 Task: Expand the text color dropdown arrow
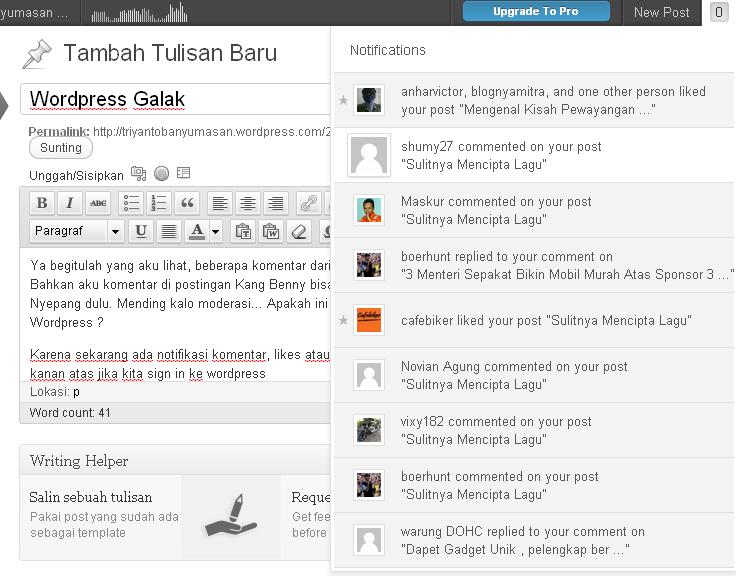tap(216, 232)
